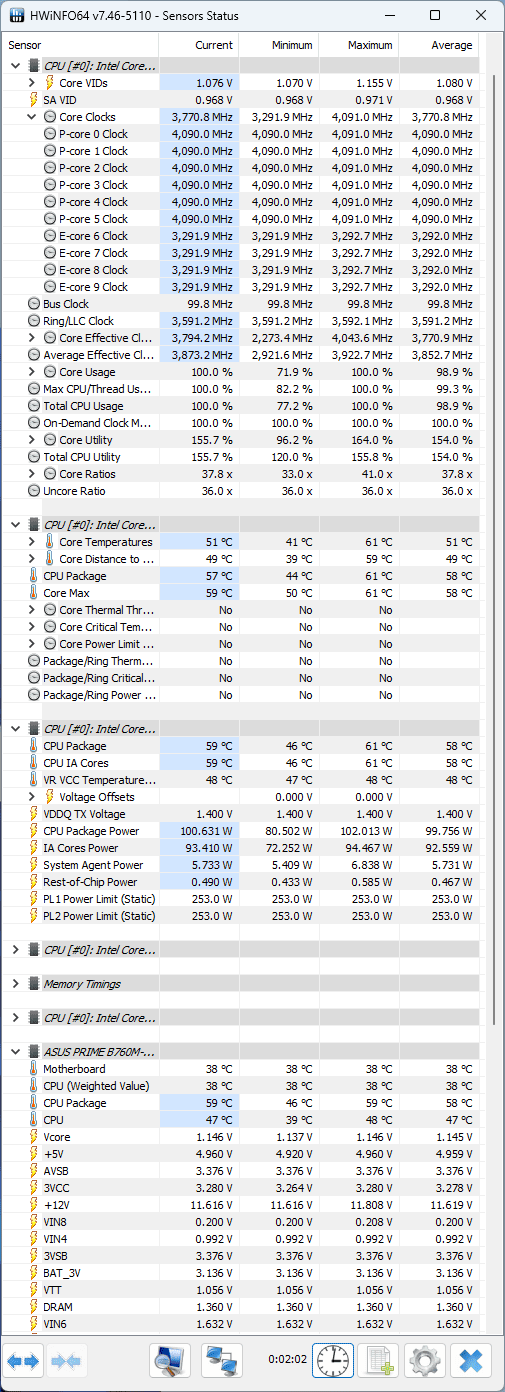Expand the Core VIDs row

click(x=32, y=83)
